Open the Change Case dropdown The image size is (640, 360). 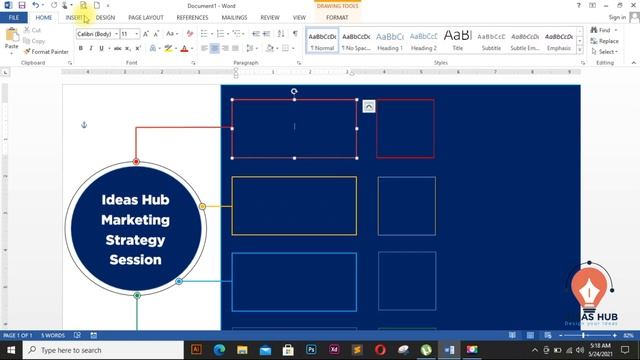tap(172, 34)
